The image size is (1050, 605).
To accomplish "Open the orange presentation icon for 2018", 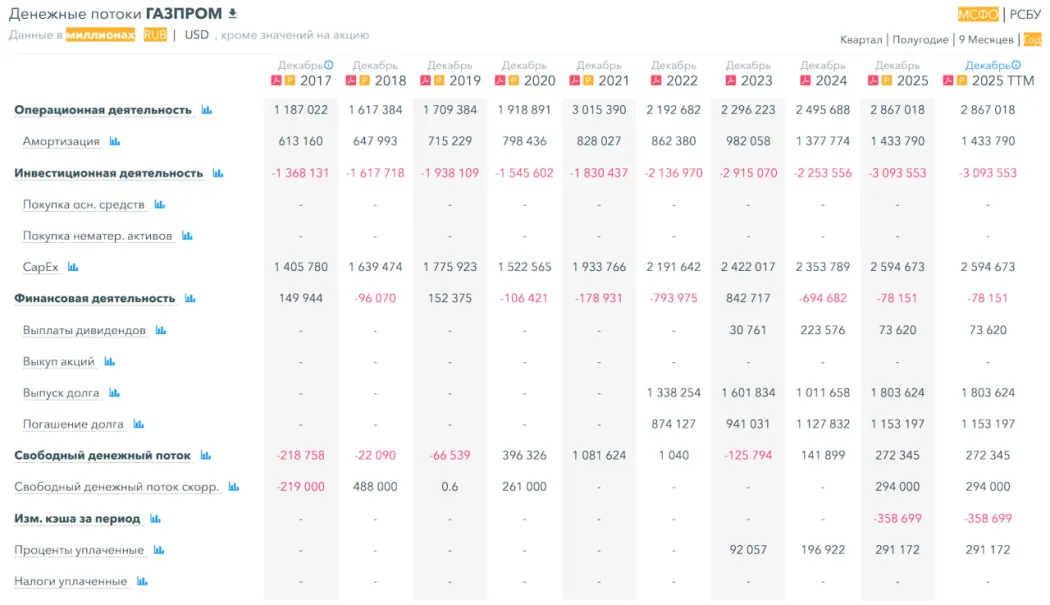I will 364,80.
